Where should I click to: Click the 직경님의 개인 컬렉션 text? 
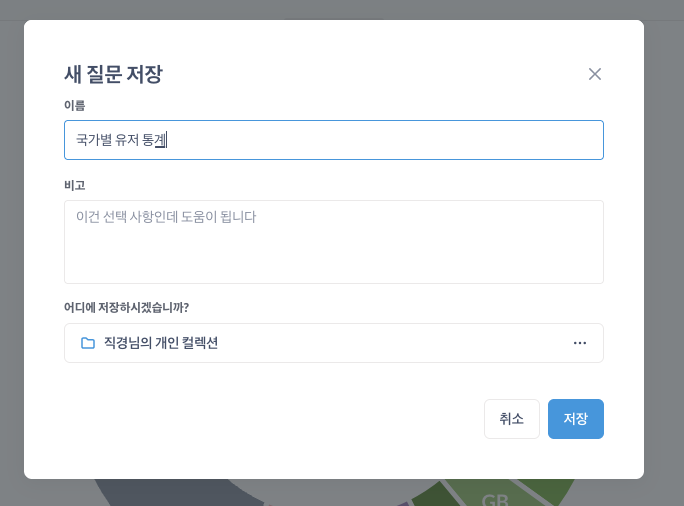click(161, 343)
